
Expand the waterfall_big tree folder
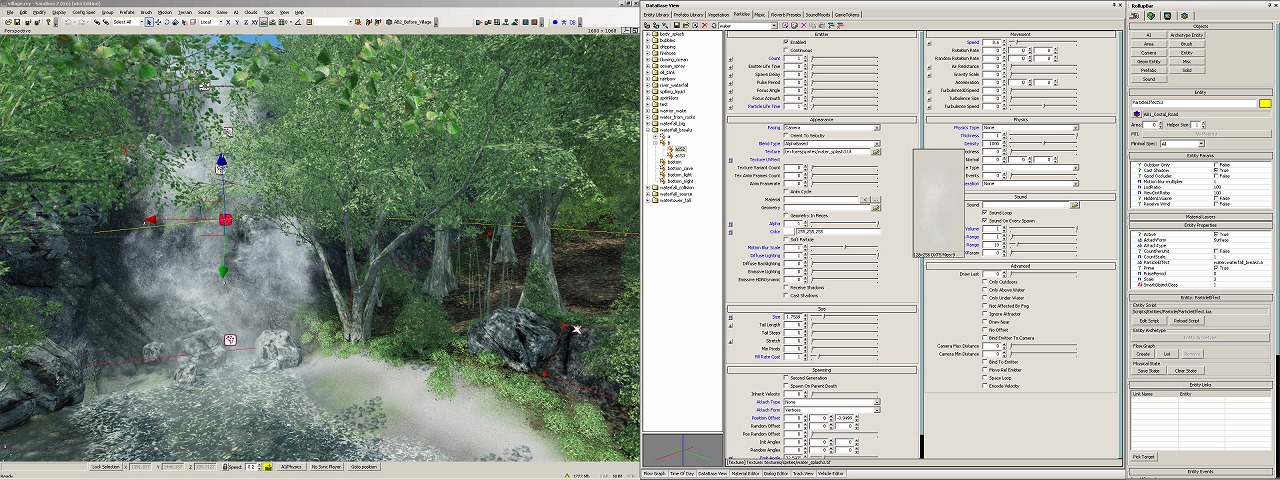[x=650, y=123]
